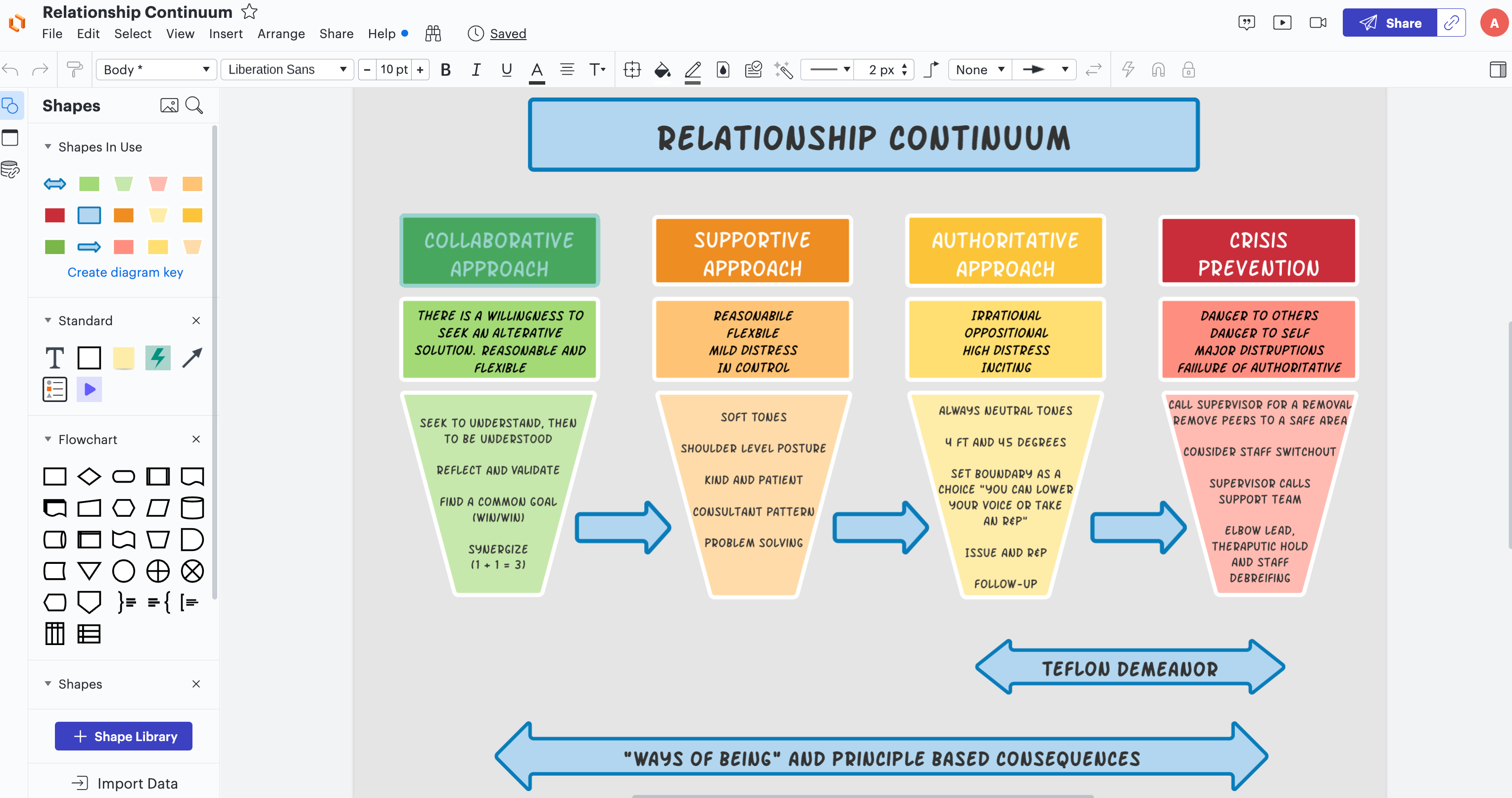The height and width of the screenshot is (798, 1512).
Task: Collapse the Shapes In Use section
Action: [48, 147]
